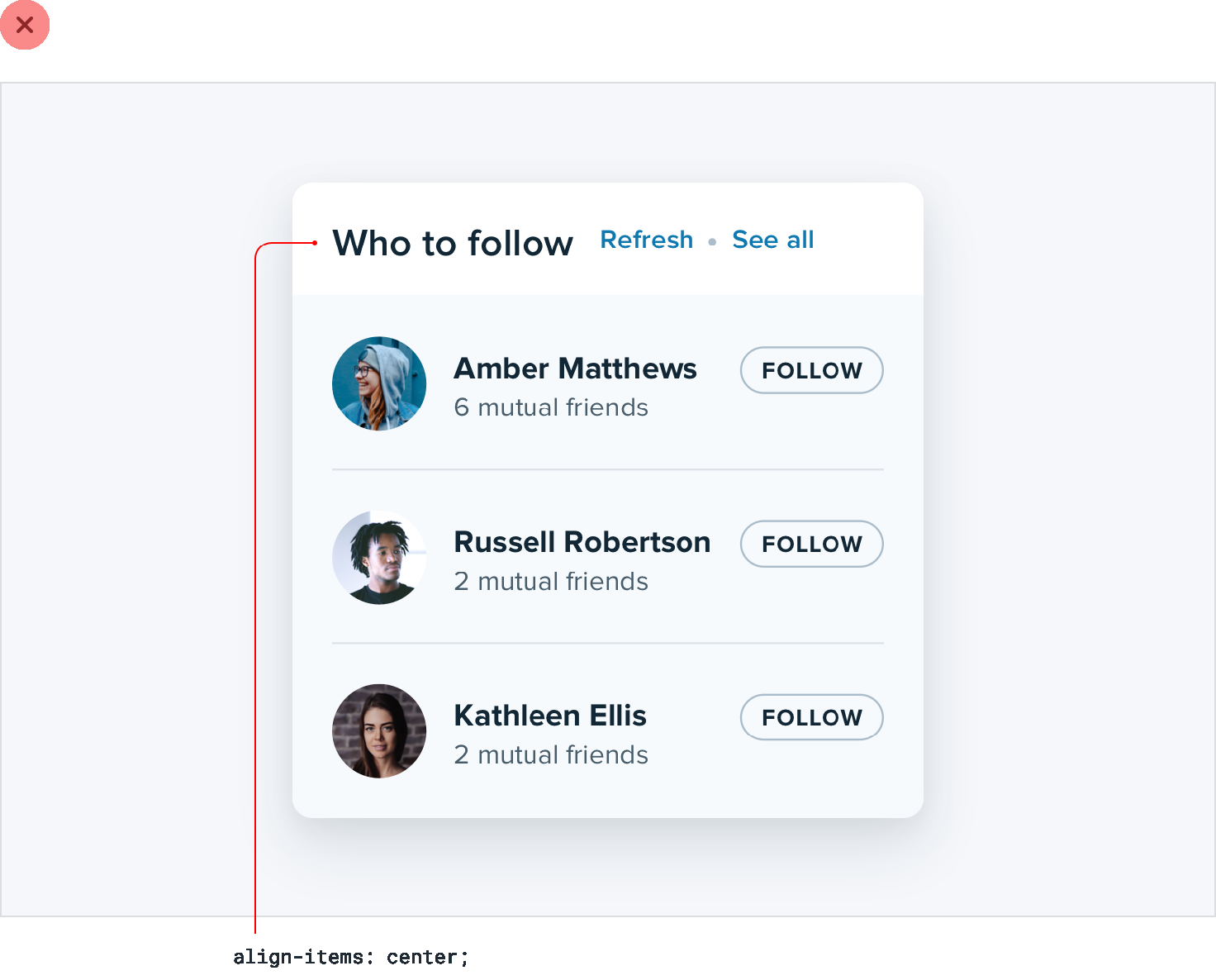This screenshot has height=980, width=1216.
Task: Click the Who to follow heading
Action: click(x=453, y=244)
